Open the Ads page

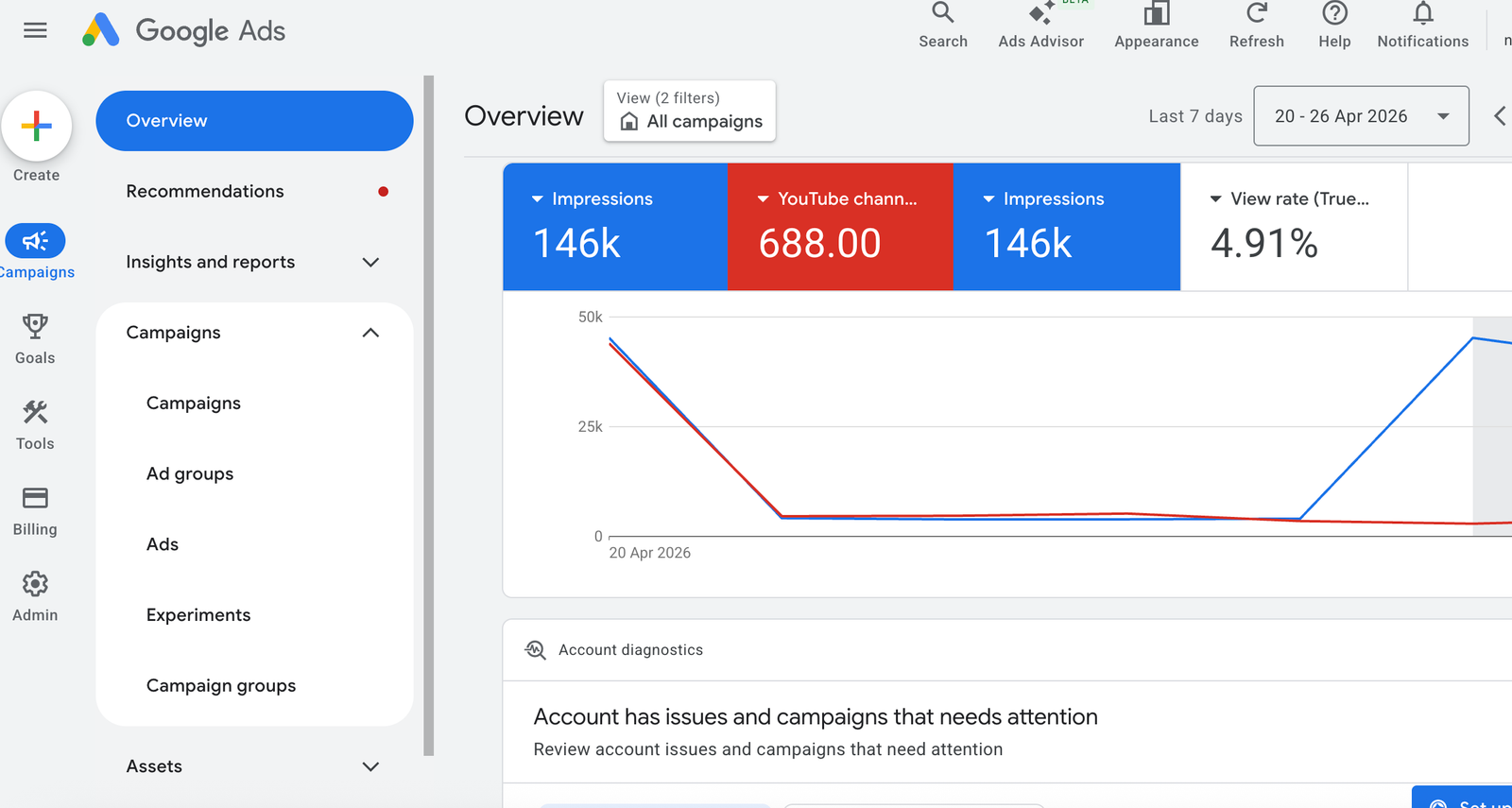(163, 544)
